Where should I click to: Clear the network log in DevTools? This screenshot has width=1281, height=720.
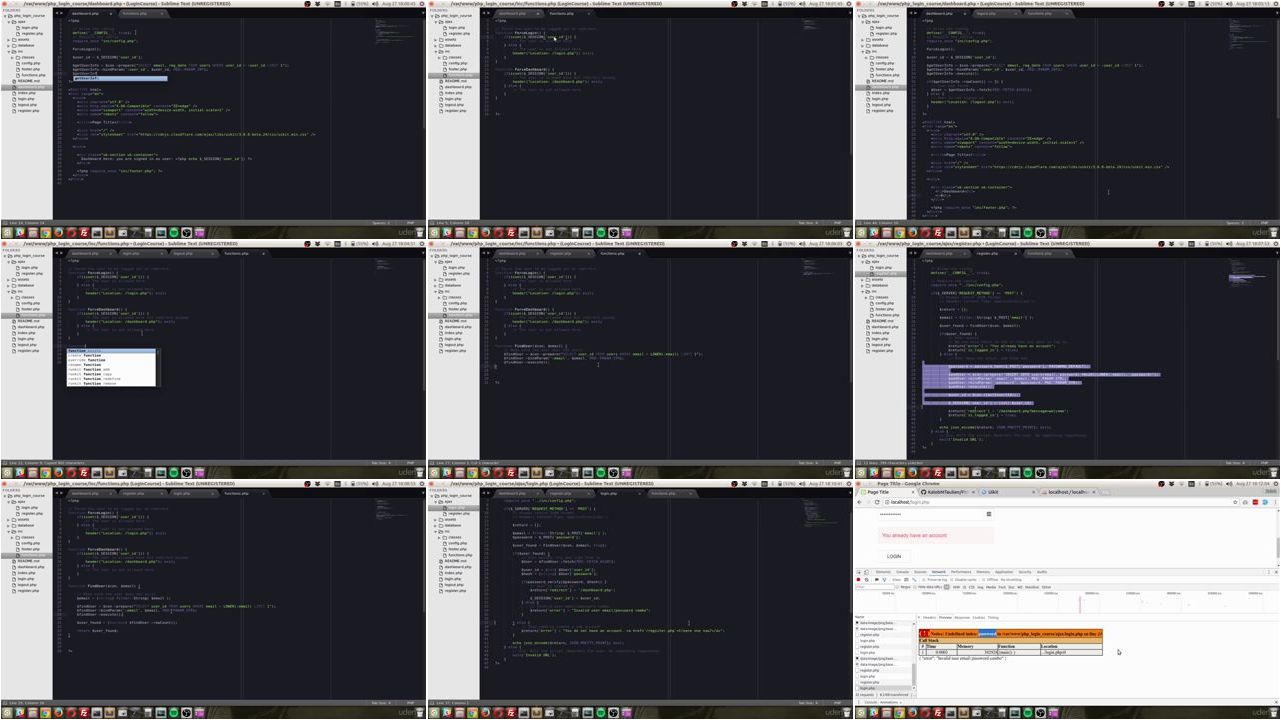click(x=866, y=579)
